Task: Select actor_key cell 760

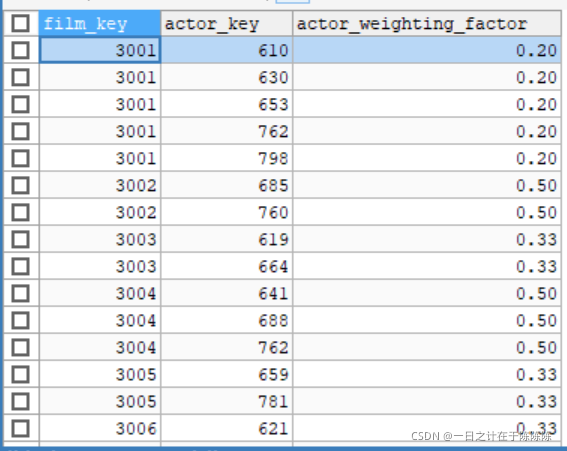Action: coord(227,212)
